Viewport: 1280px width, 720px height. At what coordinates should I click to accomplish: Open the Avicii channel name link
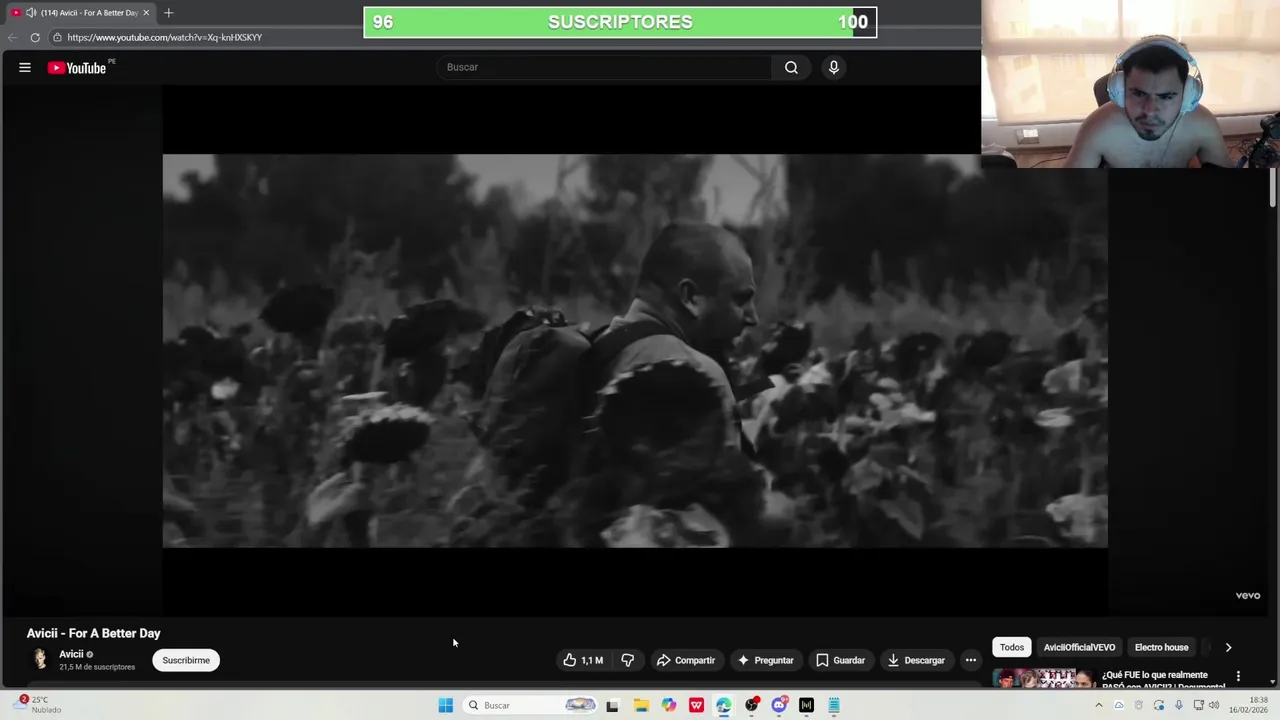point(71,654)
